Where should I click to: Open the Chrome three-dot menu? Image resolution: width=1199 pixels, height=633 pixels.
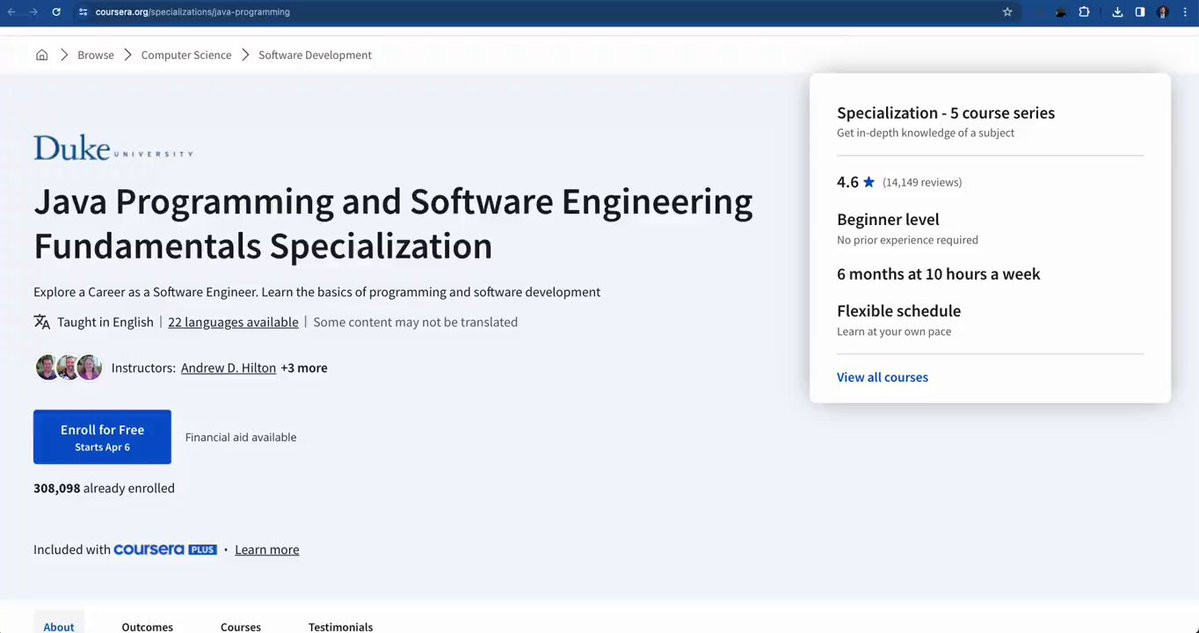1184,12
